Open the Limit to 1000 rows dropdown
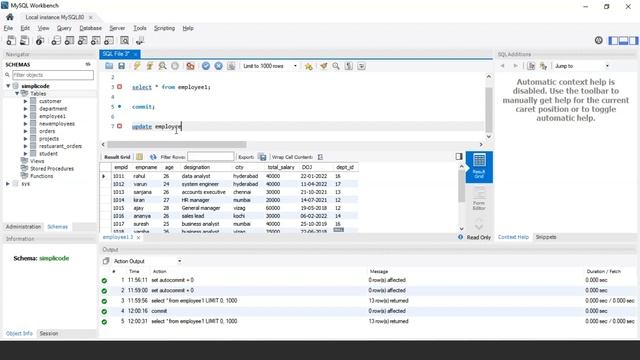This screenshot has height=360, width=640. point(270,66)
